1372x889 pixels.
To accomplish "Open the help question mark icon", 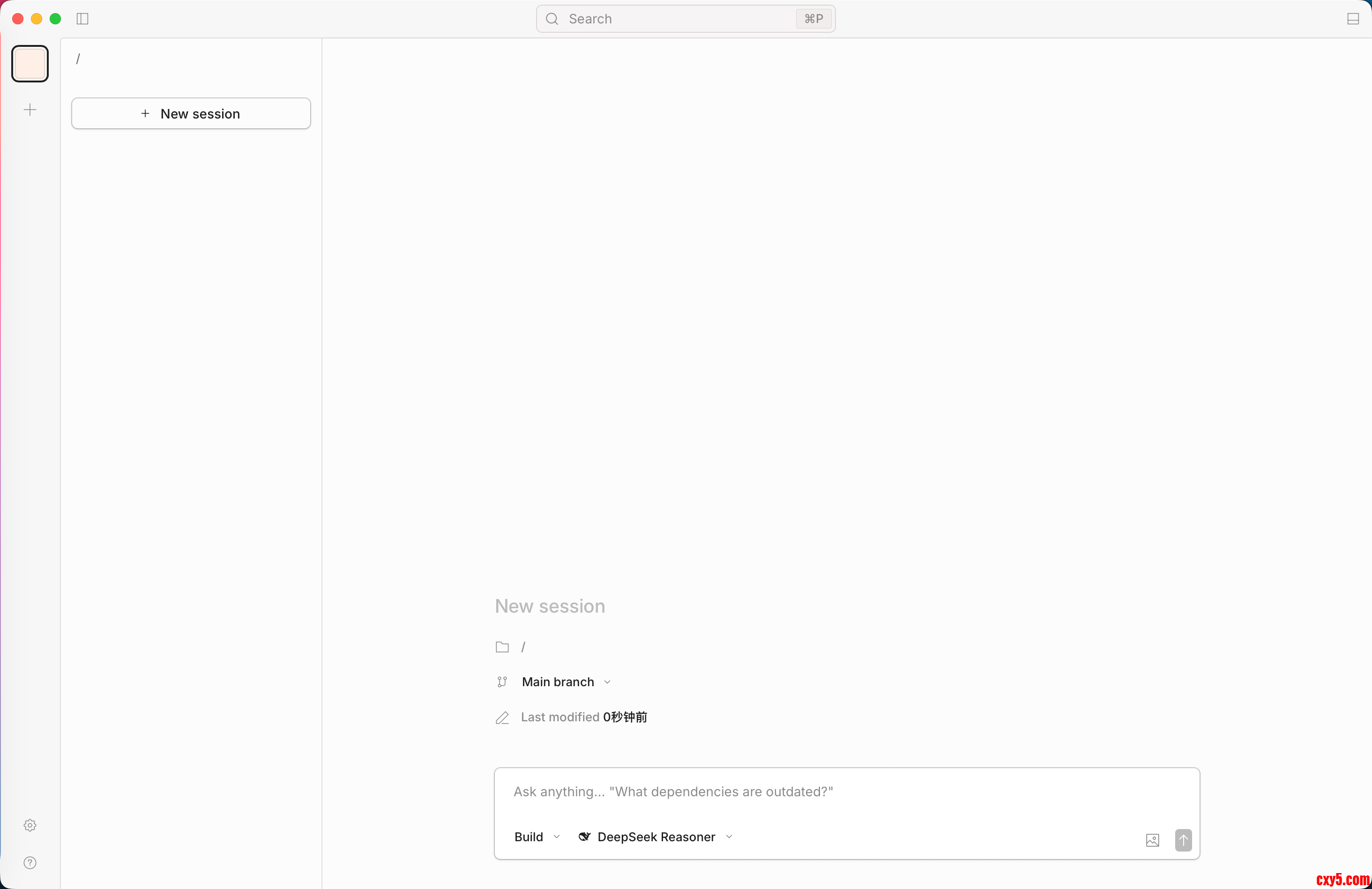I will coord(30,862).
